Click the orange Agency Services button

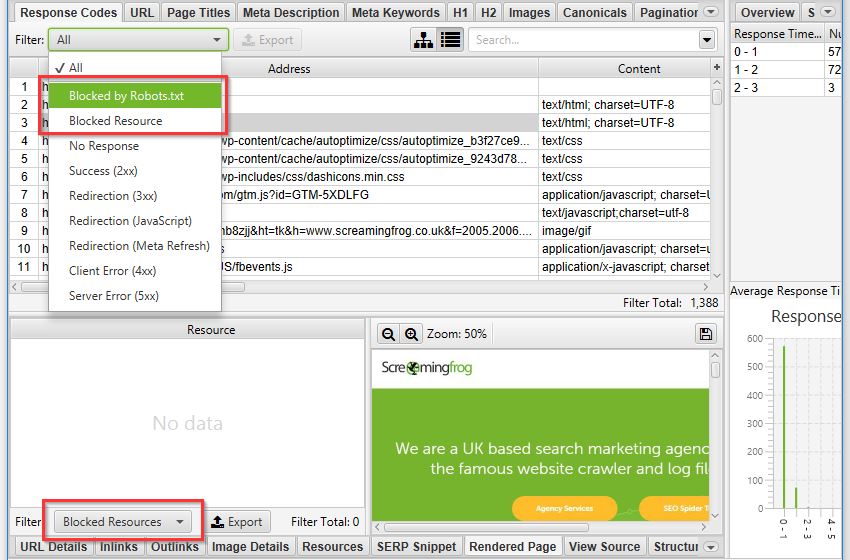(x=564, y=508)
